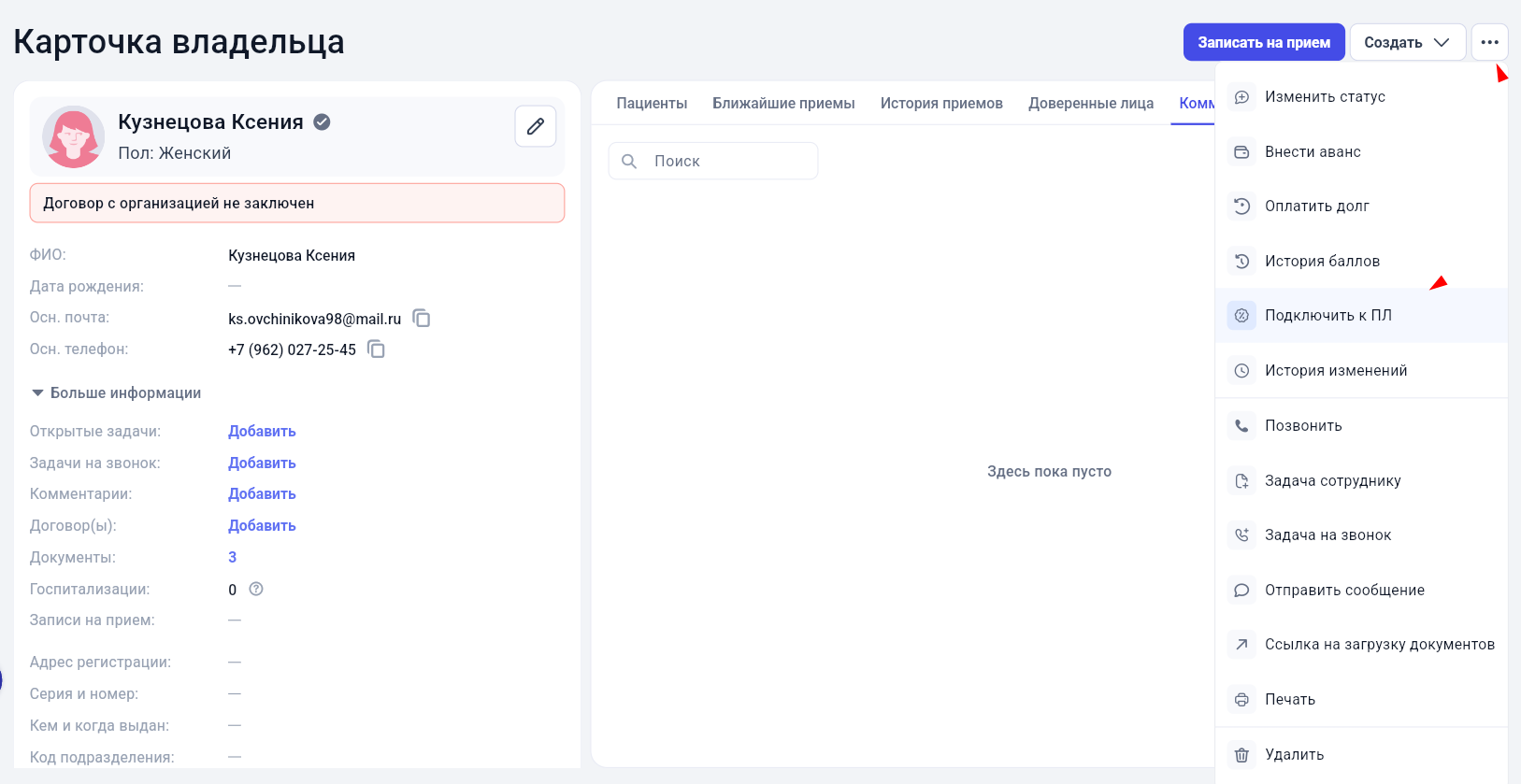Open the Создать dropdown
The width and height of the screenshot is (1521, 784).
tap(1407, 42)
